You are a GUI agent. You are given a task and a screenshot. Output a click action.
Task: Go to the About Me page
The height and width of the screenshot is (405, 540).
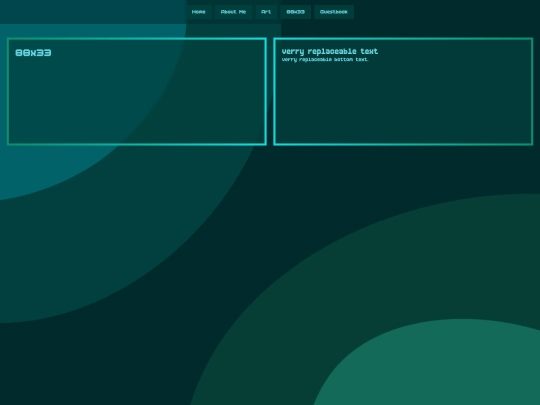point(233,12)
